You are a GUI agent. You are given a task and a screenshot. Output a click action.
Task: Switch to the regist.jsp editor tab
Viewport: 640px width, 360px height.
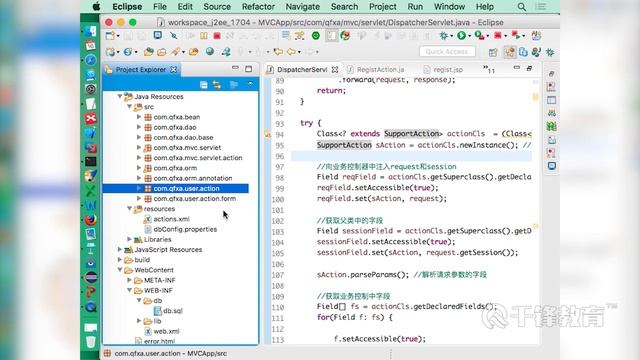443,70
